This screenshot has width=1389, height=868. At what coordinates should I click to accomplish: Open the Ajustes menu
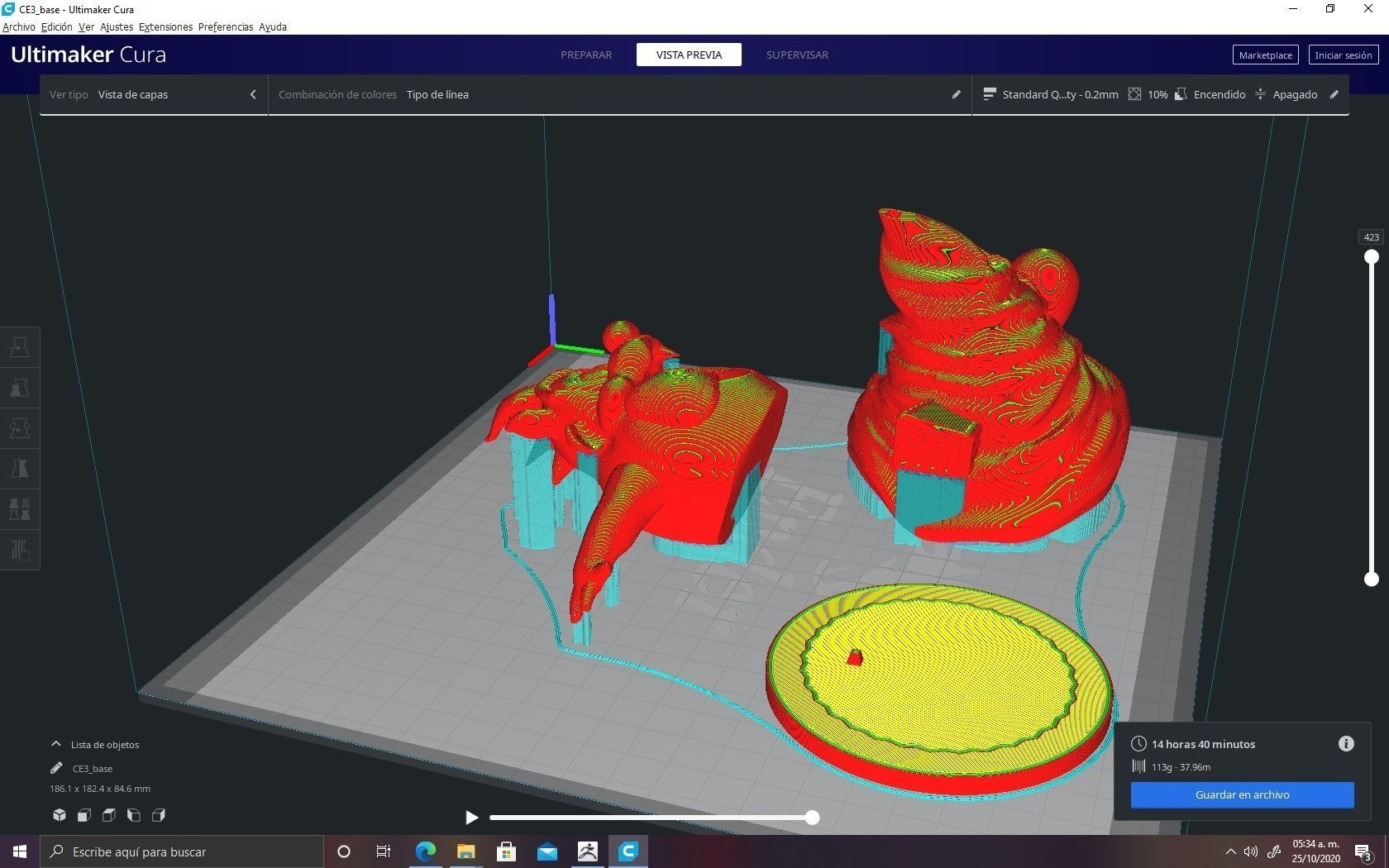[x=117, y=26]
